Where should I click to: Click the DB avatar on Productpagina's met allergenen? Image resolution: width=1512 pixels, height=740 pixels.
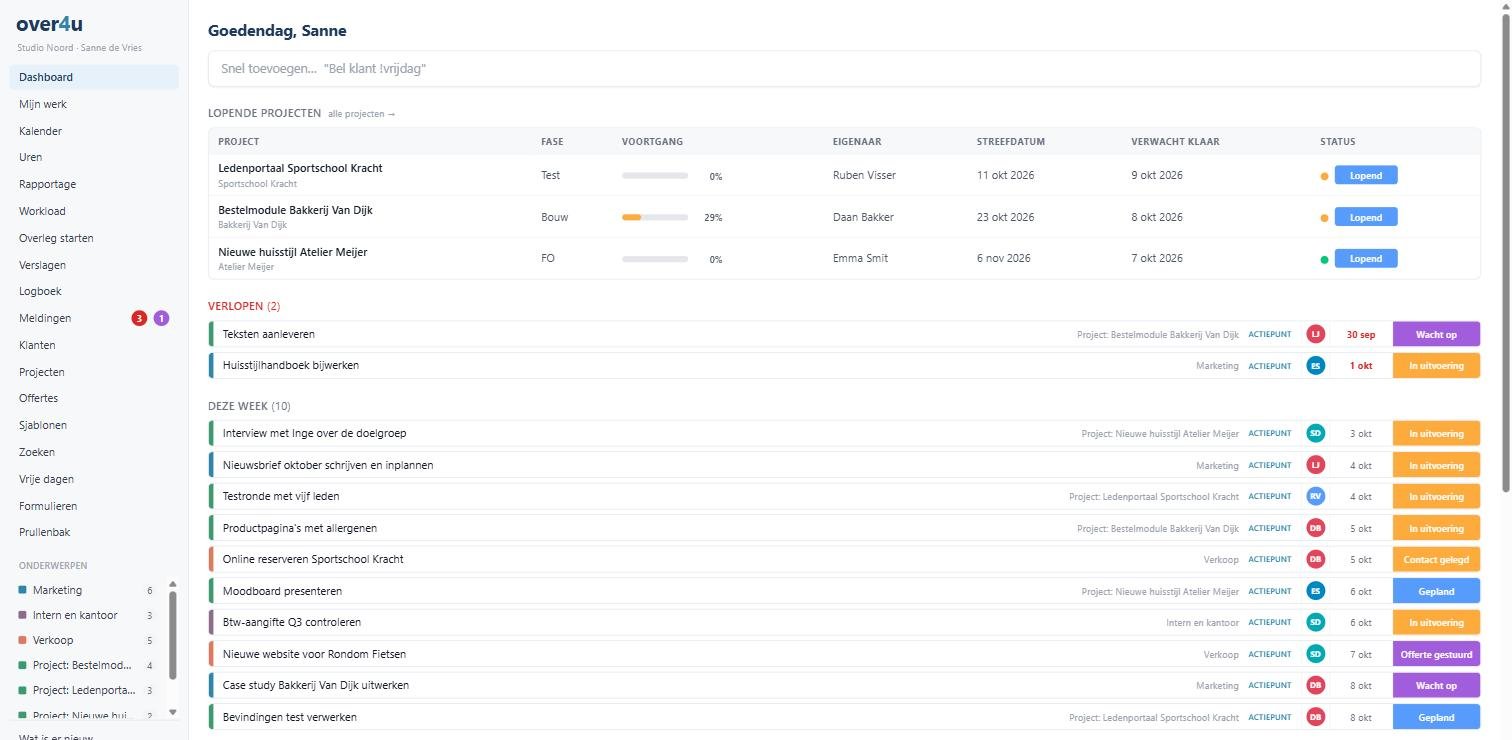1315,528
